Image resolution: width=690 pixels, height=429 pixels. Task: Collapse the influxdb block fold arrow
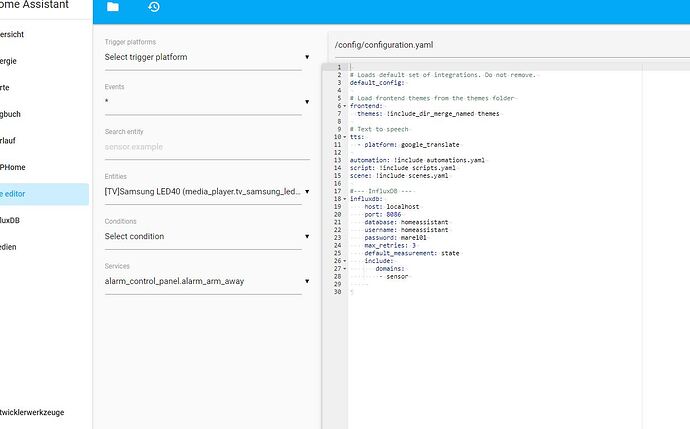[x=345, y=199]
